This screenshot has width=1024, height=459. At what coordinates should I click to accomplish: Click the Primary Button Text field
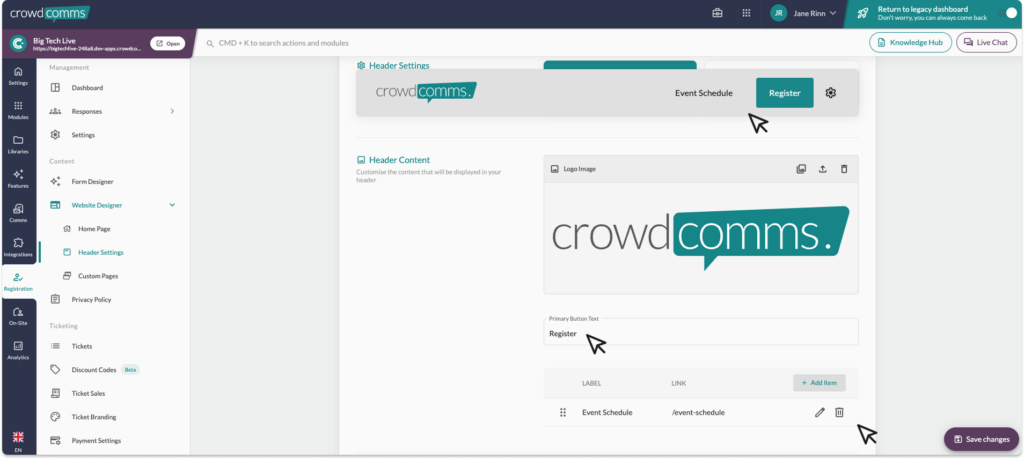[x=700, y=333]
